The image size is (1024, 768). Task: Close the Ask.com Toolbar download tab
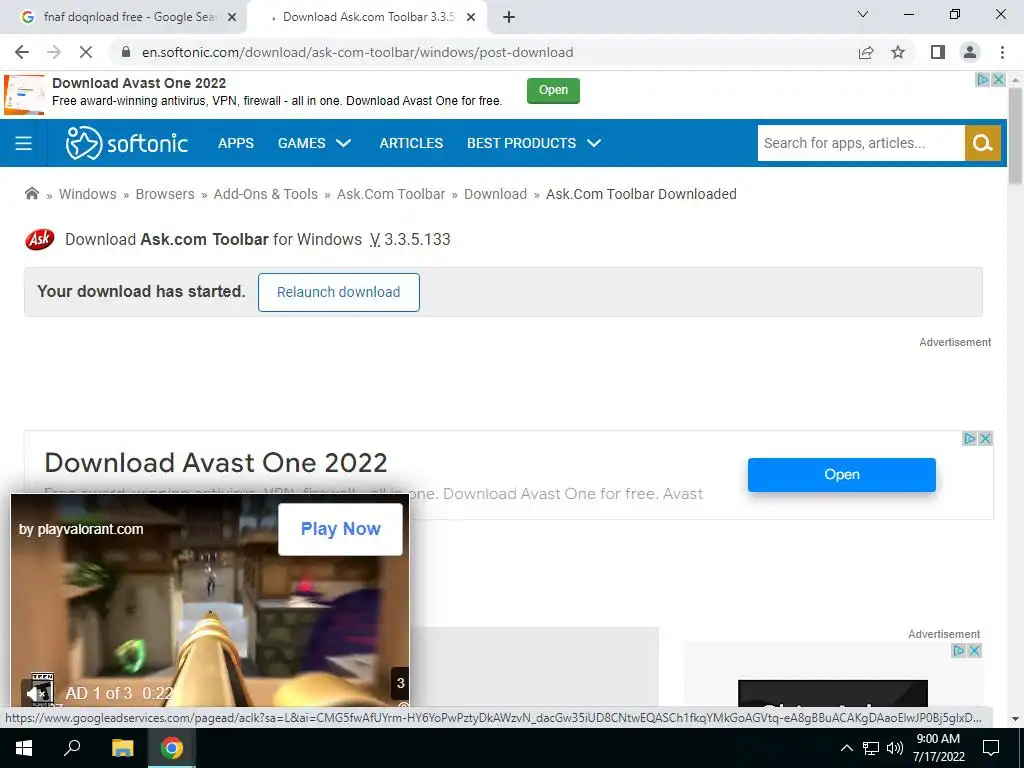[x=471, y=18]
